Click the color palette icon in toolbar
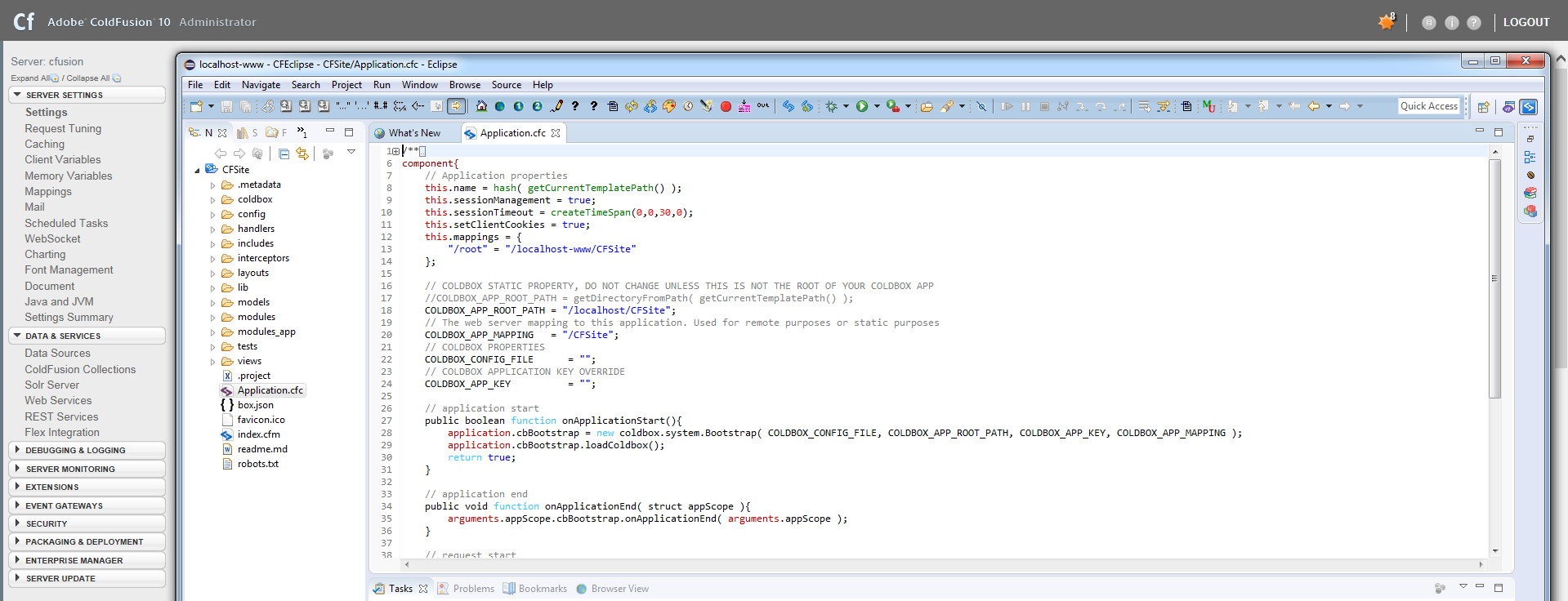Viewport: 1568px width, 601px height. pyautogui.click(x=669, y=106)
